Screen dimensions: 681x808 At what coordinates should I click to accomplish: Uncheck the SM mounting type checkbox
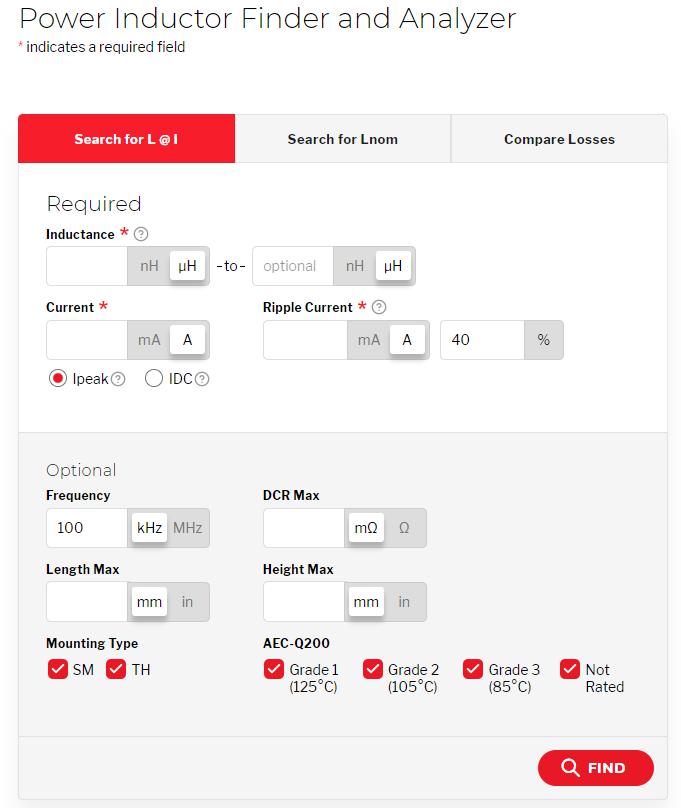point(58,669)
